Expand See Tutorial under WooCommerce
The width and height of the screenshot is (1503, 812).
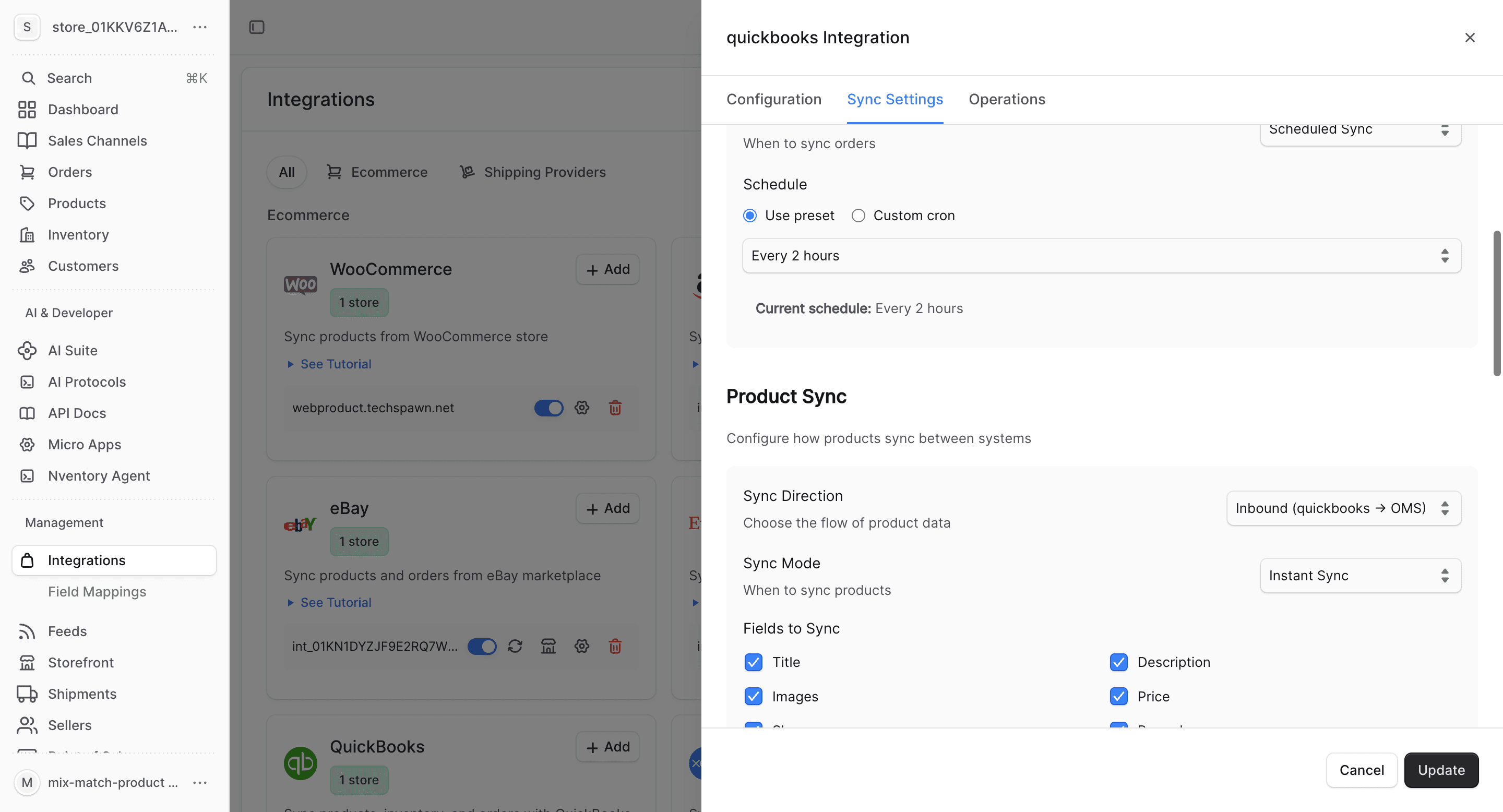(330, 363)
